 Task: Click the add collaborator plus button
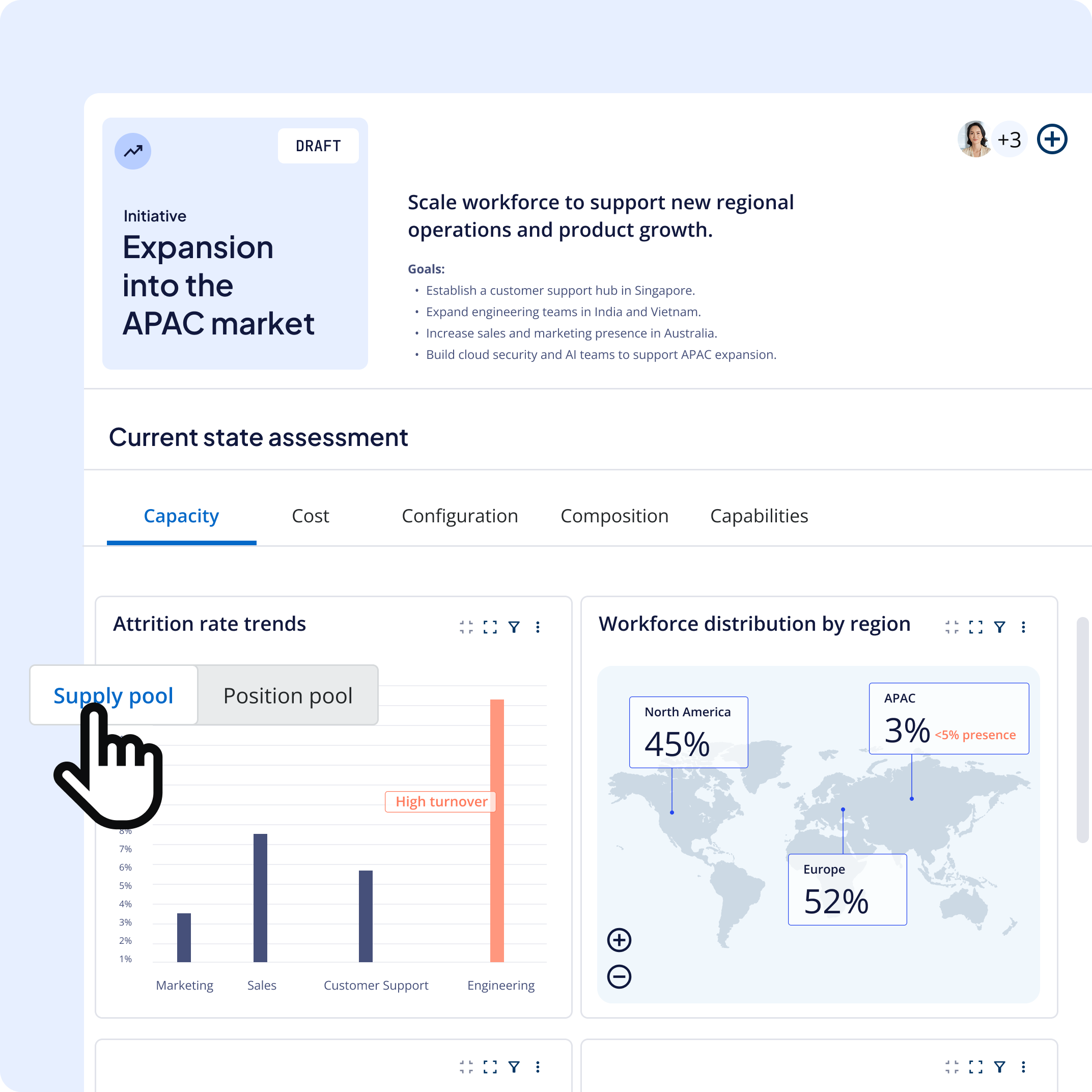[1052, 139]
